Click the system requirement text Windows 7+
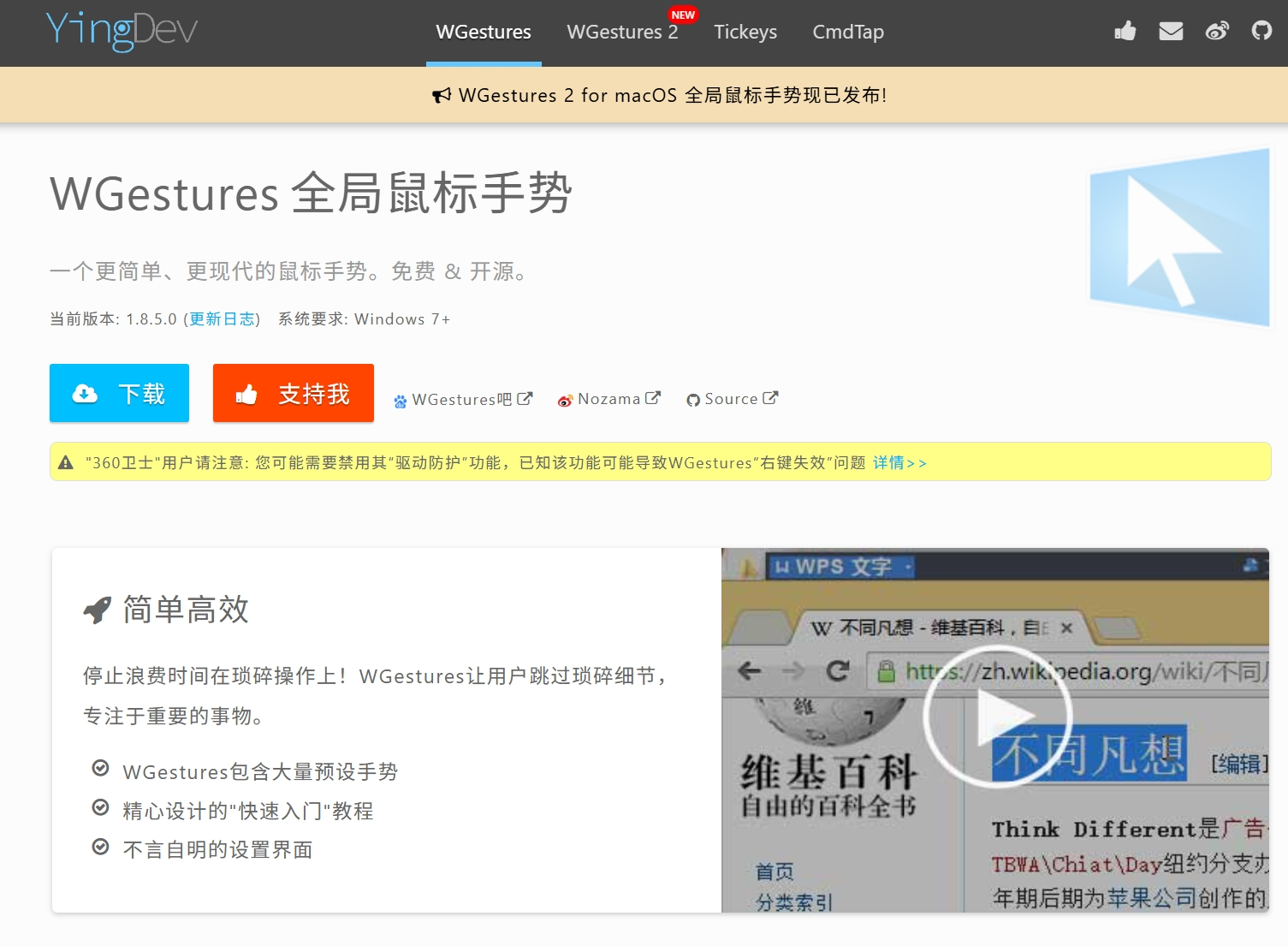Screen dimensions: 1288x946 402,319
